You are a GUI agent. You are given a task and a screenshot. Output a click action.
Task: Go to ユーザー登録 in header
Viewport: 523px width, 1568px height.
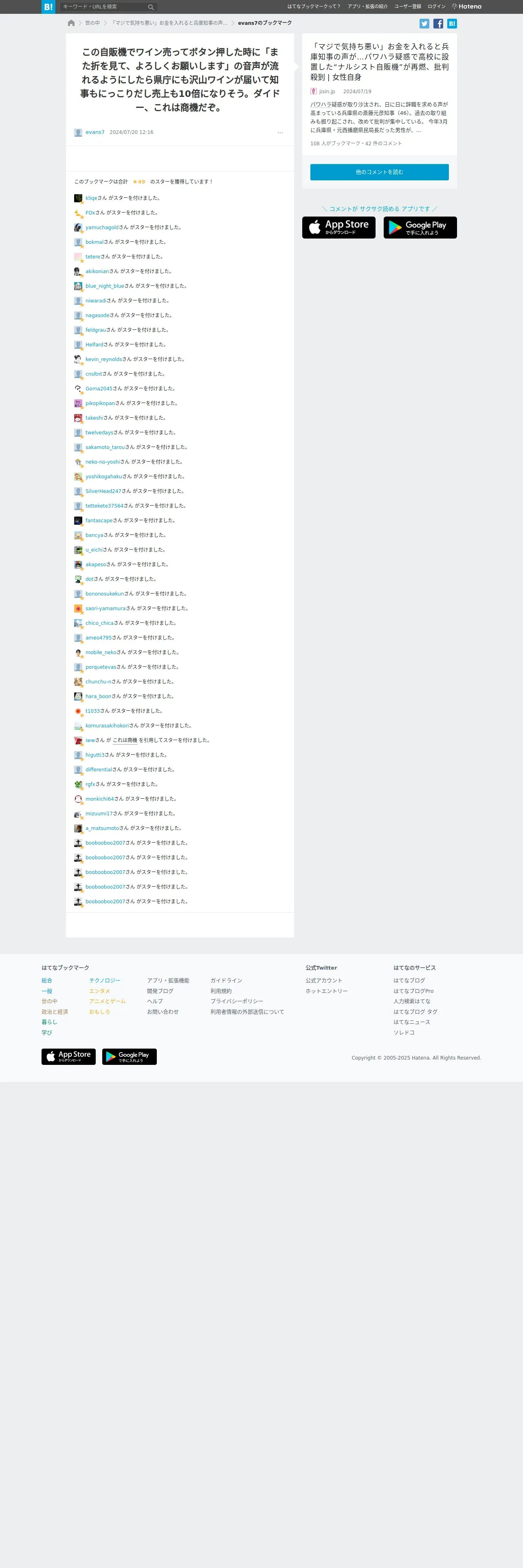click(407, 7)
